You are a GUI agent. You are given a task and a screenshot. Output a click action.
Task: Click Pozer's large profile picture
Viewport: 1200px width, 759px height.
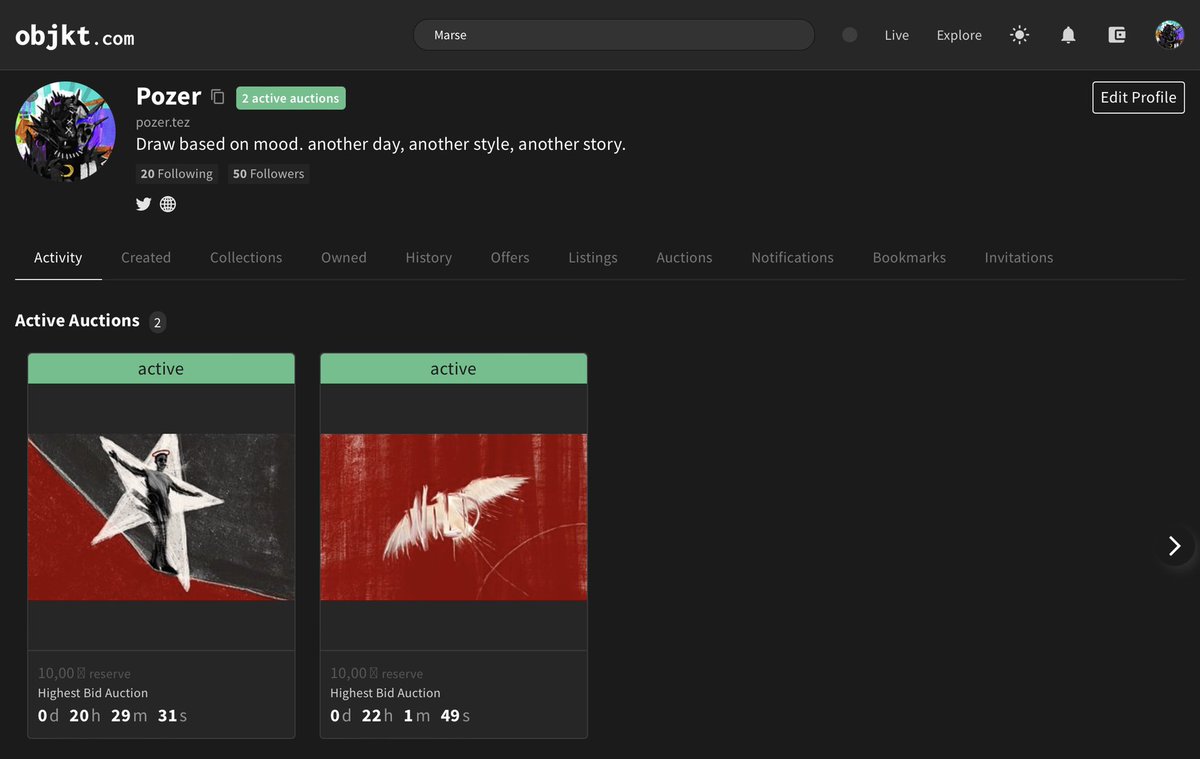click(65, 132)
